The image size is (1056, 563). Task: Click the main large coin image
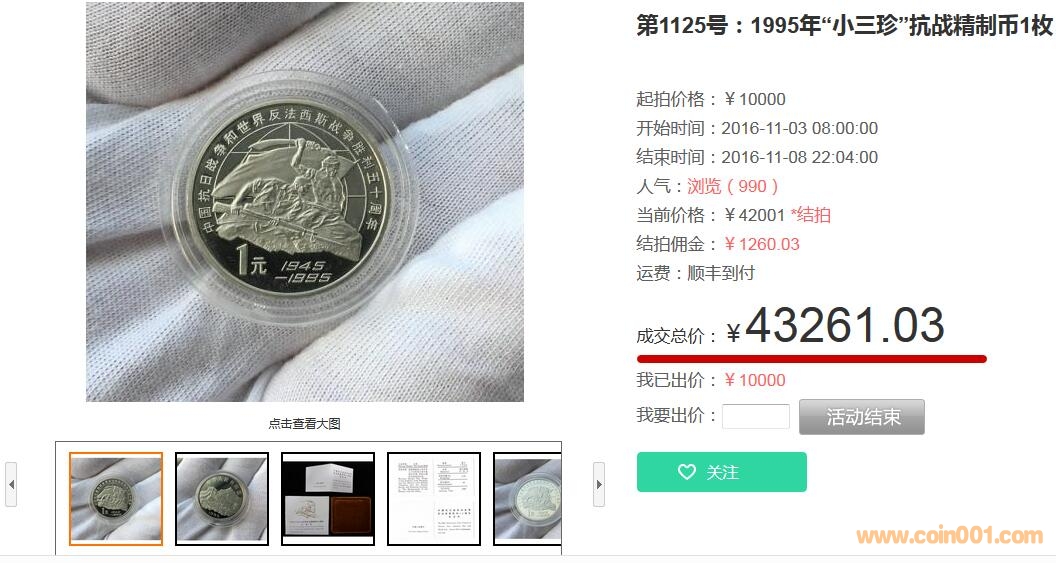click(304, 202)
